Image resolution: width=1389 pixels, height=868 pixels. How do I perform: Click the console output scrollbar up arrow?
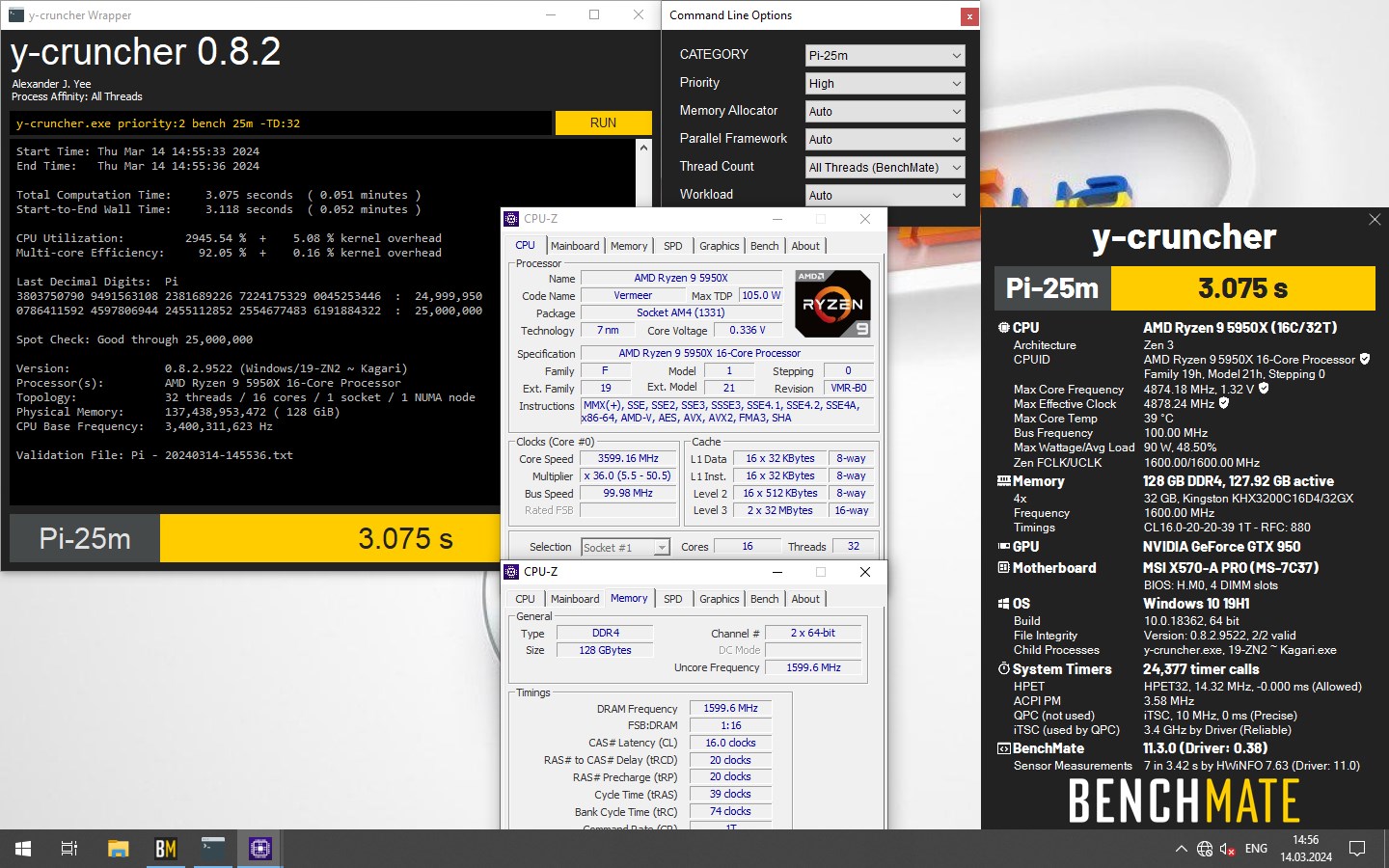[x=643, y=148]
